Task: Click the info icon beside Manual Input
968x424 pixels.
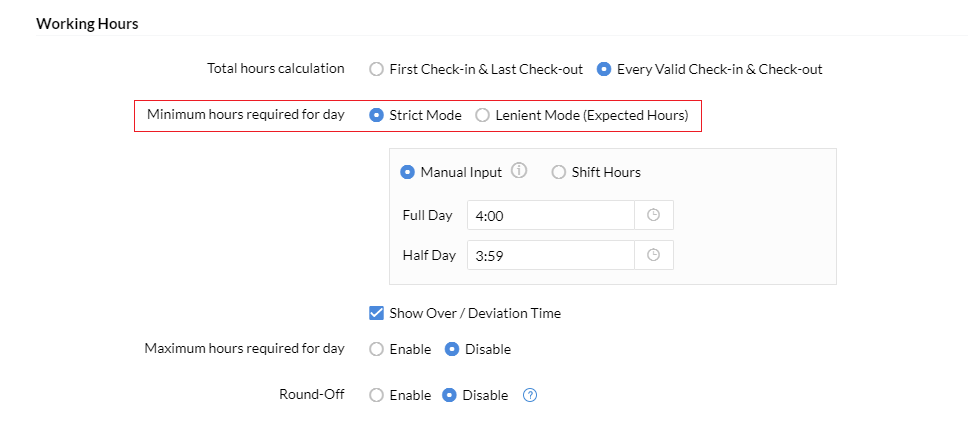Action: [x=519, y=171]
